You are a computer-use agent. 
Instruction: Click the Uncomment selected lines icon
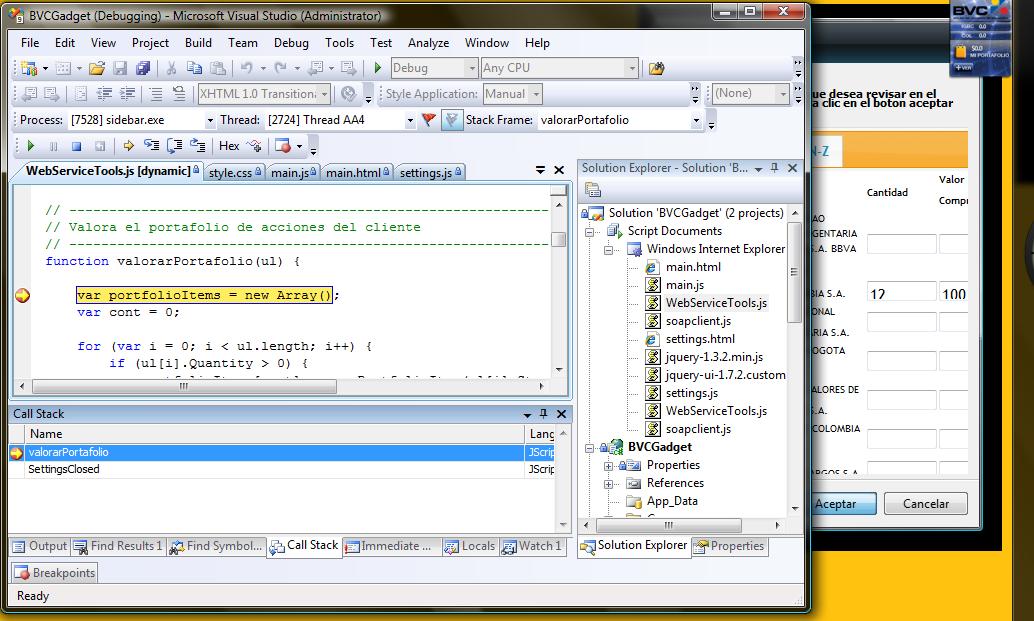point(179,94)
